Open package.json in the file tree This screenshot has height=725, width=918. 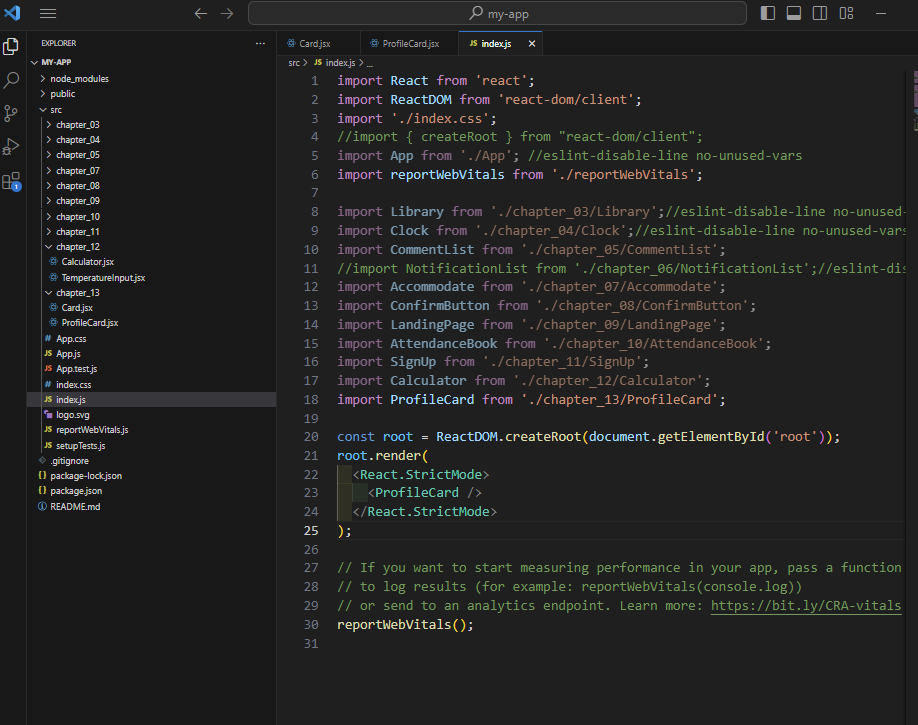(x=76, y=491)
